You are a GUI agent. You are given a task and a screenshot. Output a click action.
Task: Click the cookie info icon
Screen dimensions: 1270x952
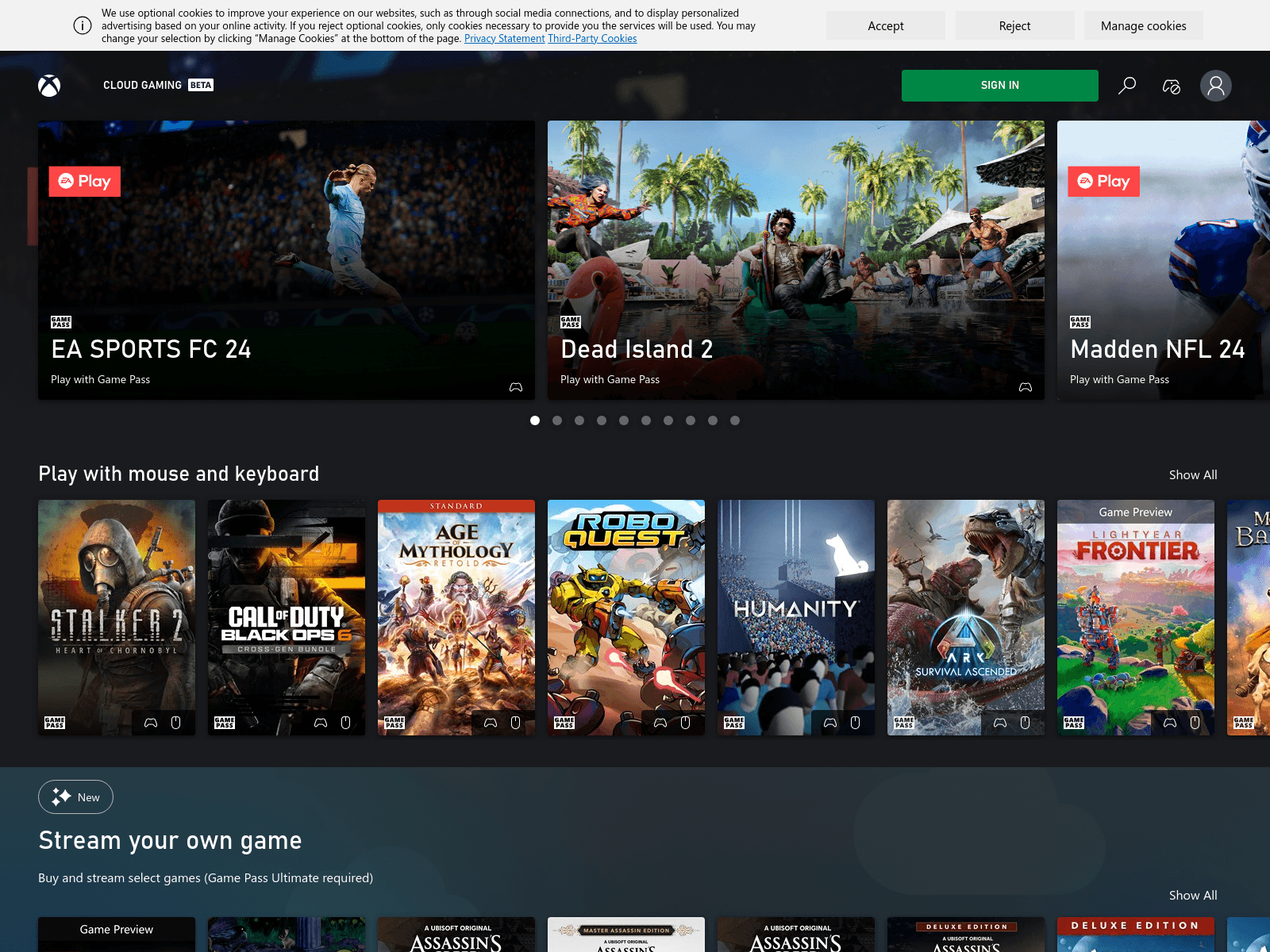(x=83, y=25)
